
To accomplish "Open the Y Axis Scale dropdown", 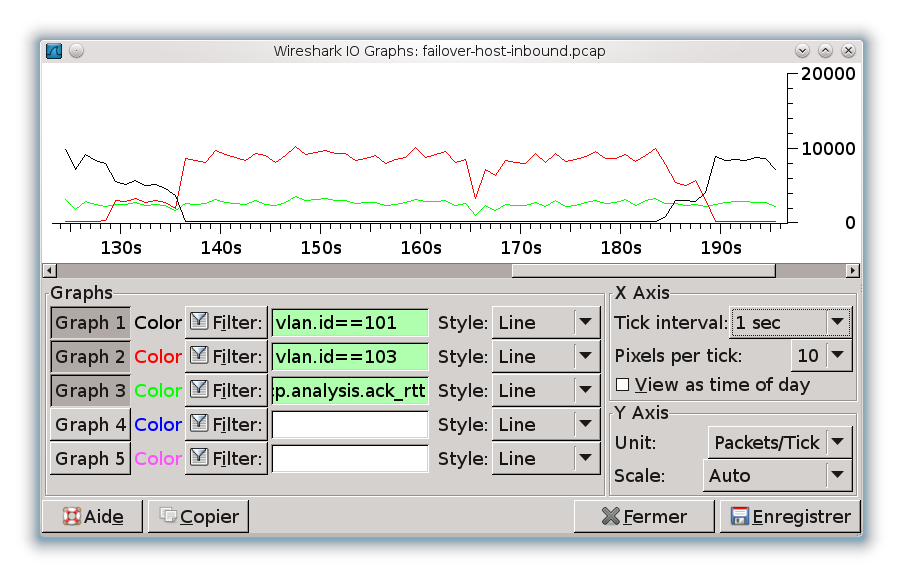I will [777, 476].
